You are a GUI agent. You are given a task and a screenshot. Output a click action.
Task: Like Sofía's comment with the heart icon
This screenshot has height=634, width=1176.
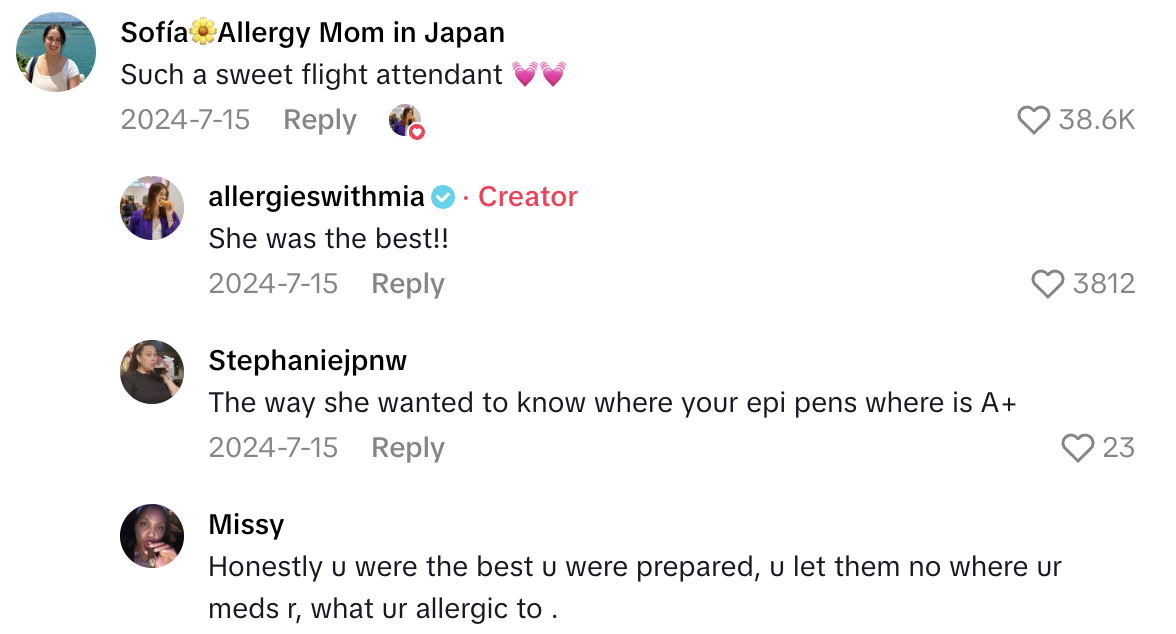[1034, 120]
